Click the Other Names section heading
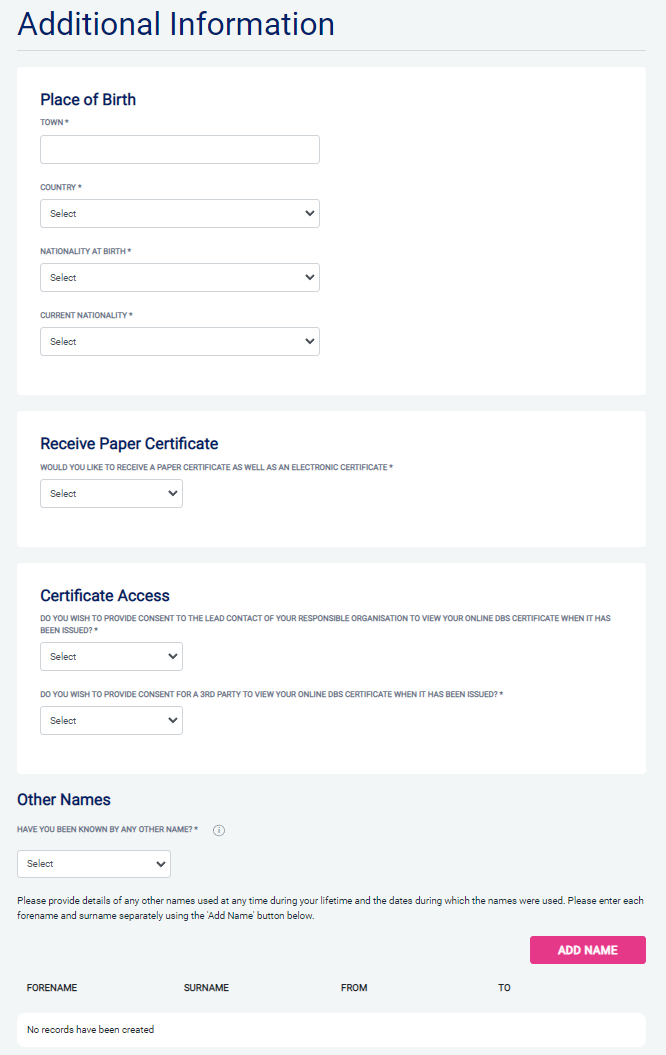Viewport: 666px width, 1055px height. (64, 799)
